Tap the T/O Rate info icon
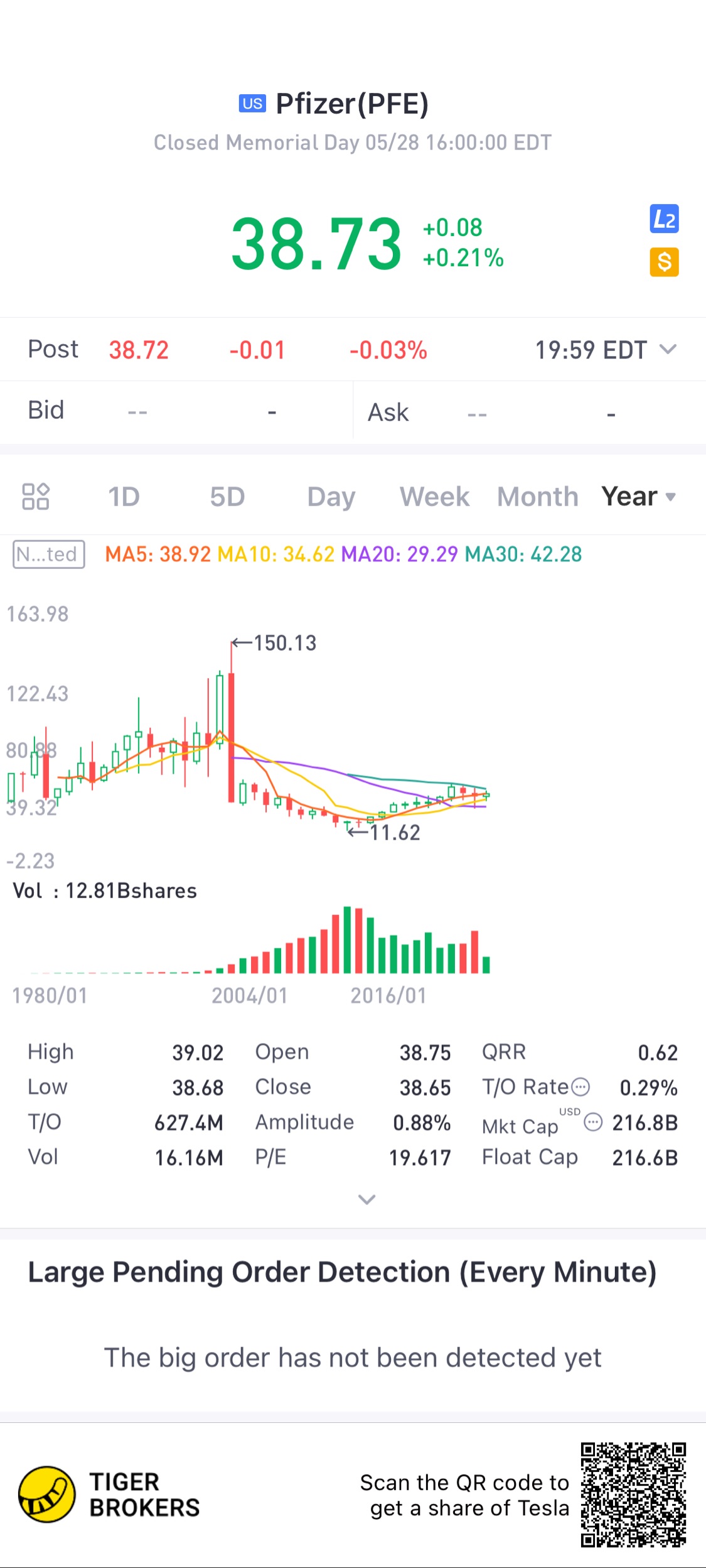 [x=581, y=1086]
